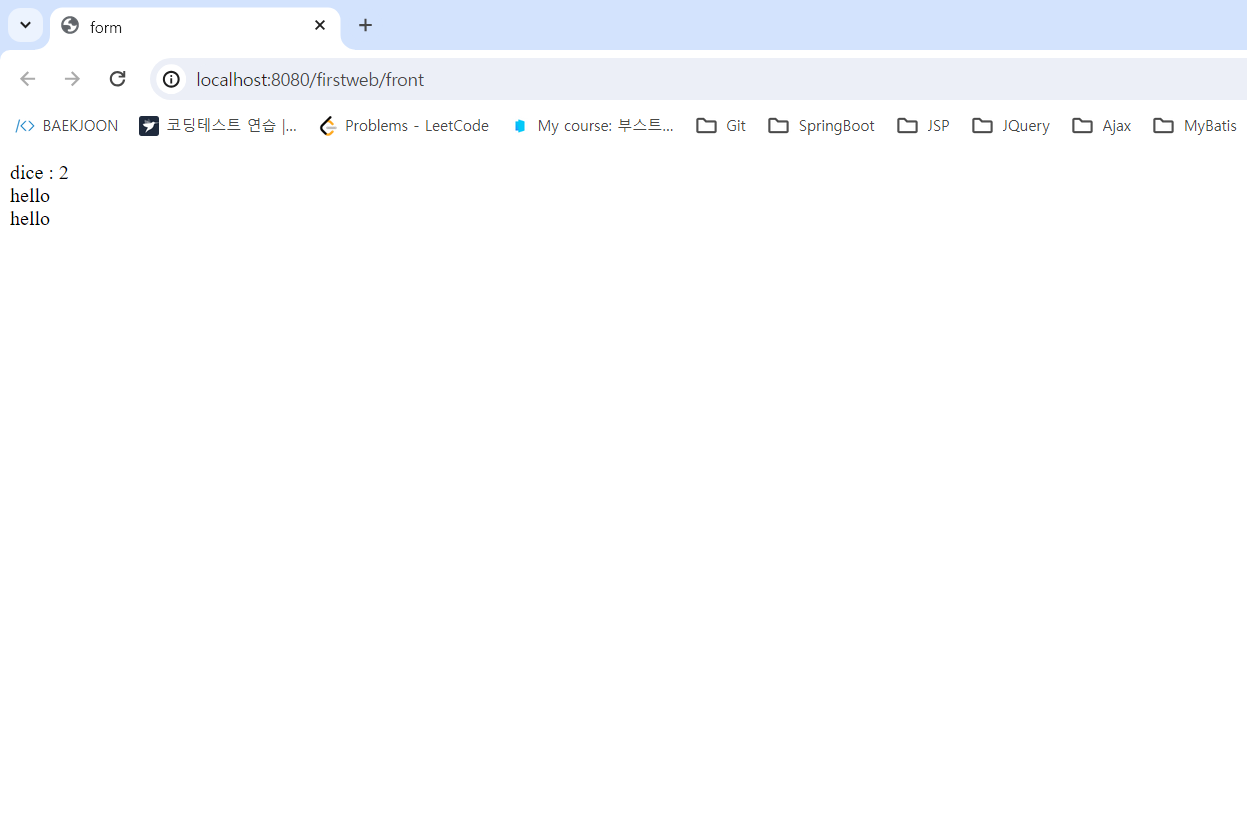Open the SpringBoot bookmarks folder
This screenshot has height=826, width=1247.
point(822,126)
